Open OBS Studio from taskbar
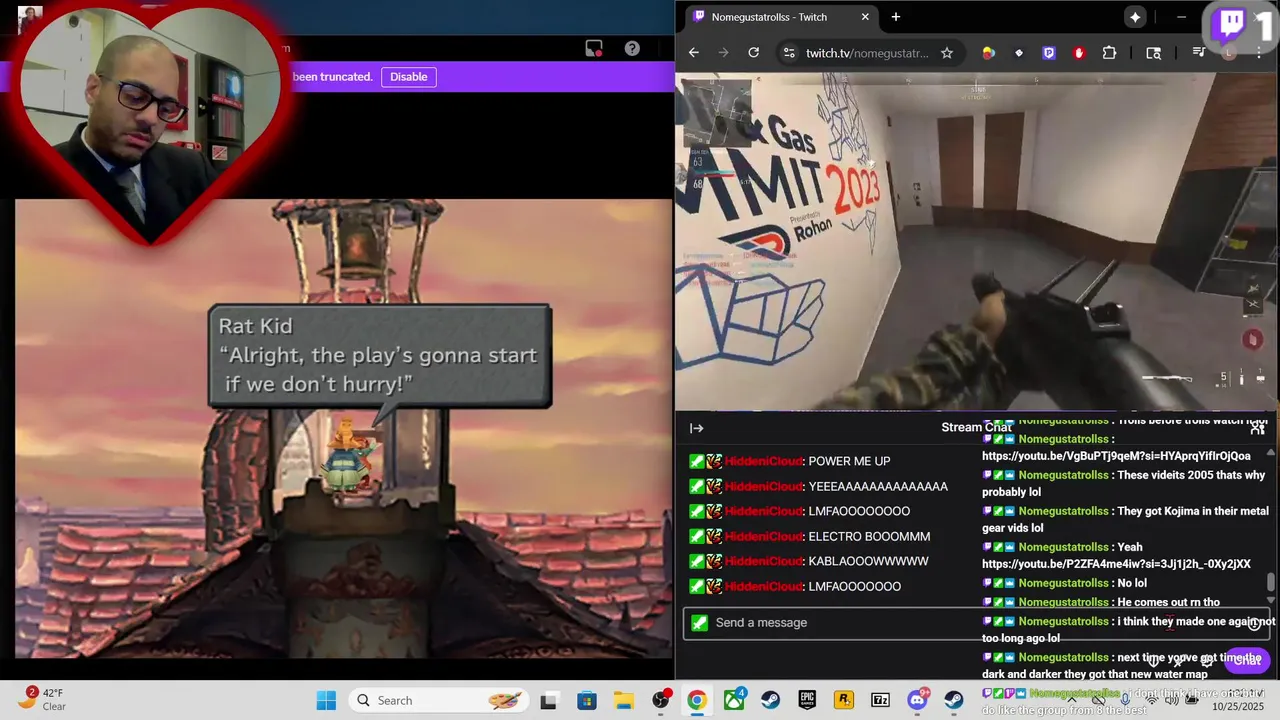Viewport: 1280px width, 720px height. pyautogui.click(x=660, y=700)
